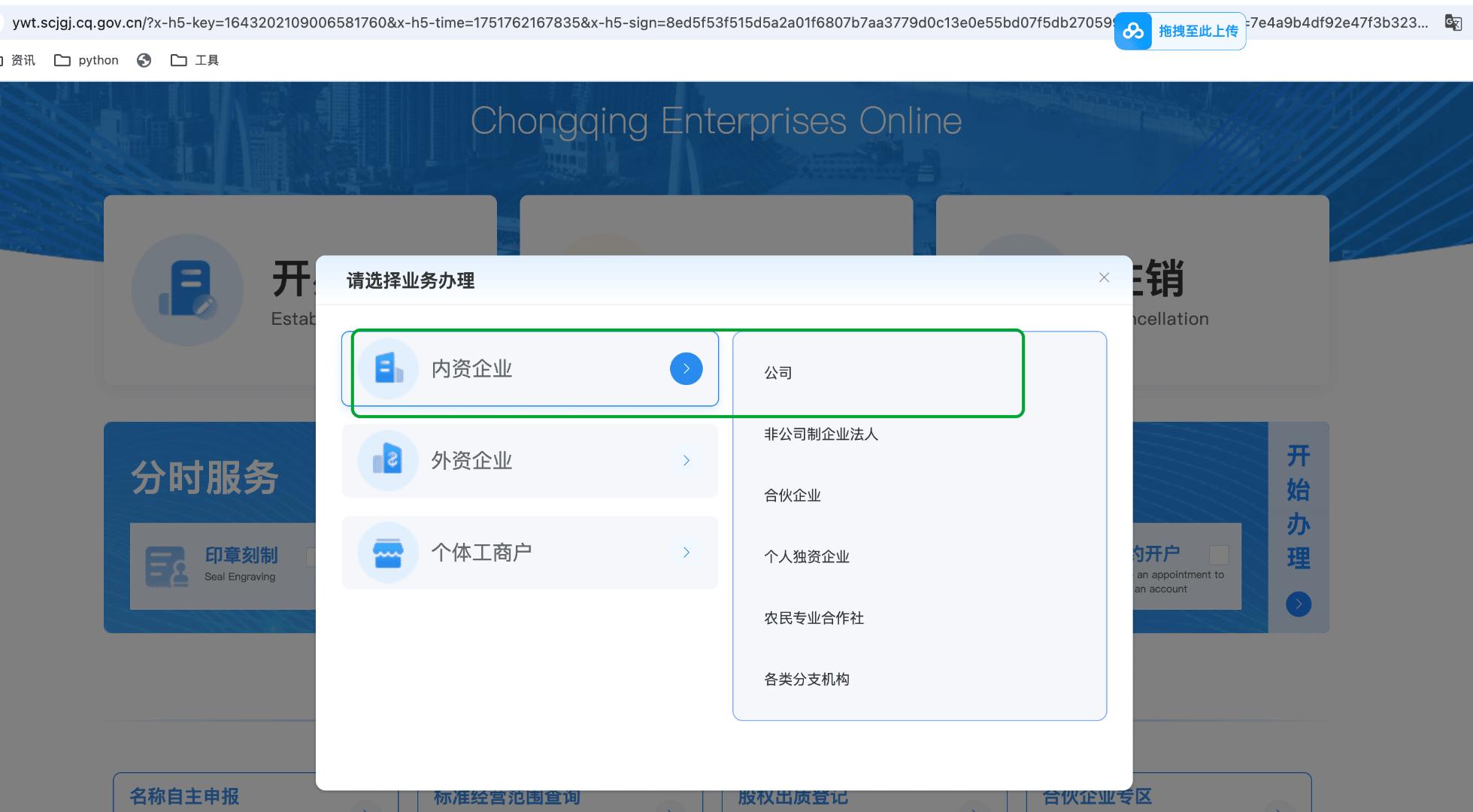Click the Establishment document icon at top left

[x=187, y=289]
